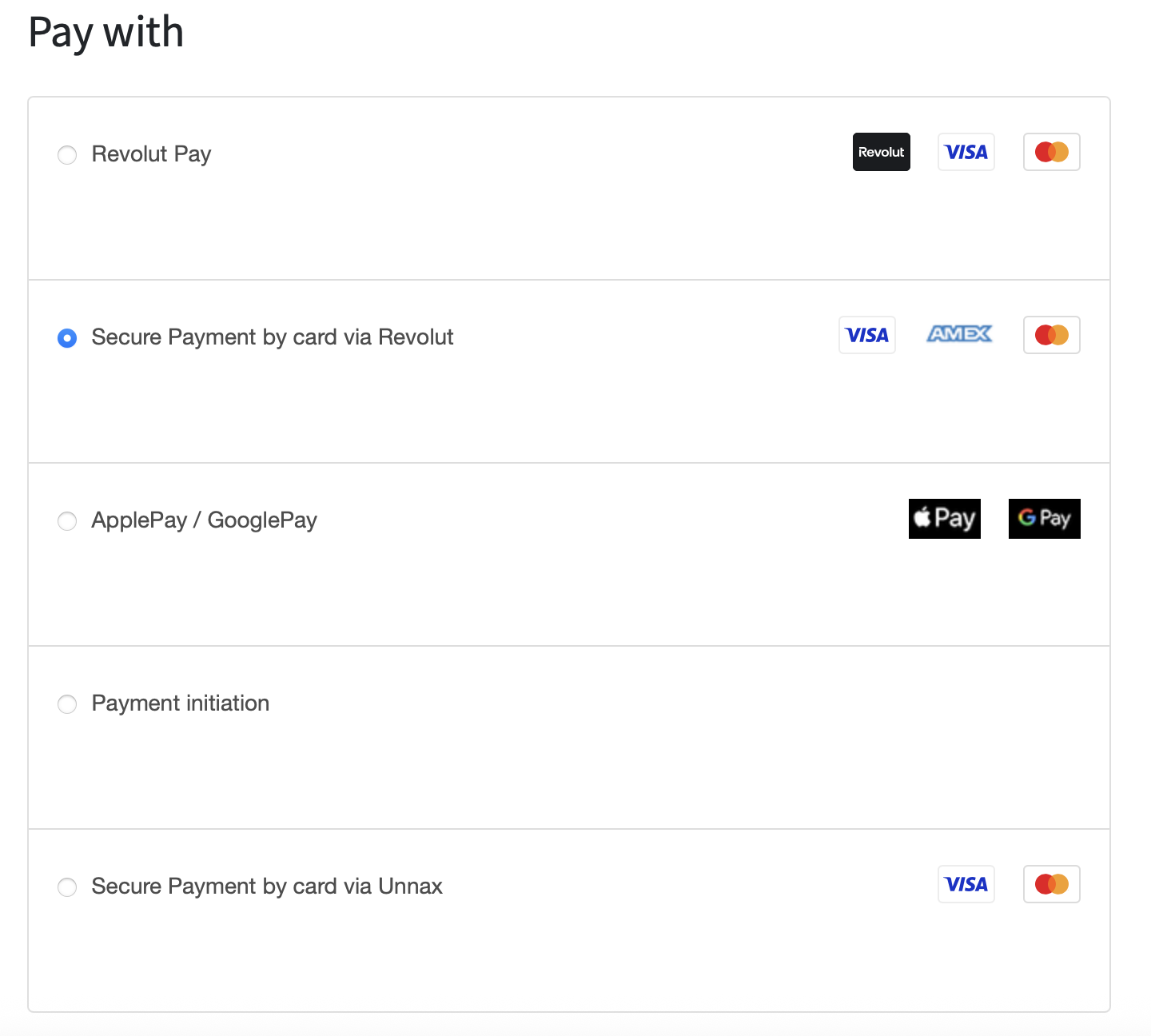The image size is (1151, 1036).
Task: Choose the ApplePay / GooglePay radio button
Action: (67, 521)
